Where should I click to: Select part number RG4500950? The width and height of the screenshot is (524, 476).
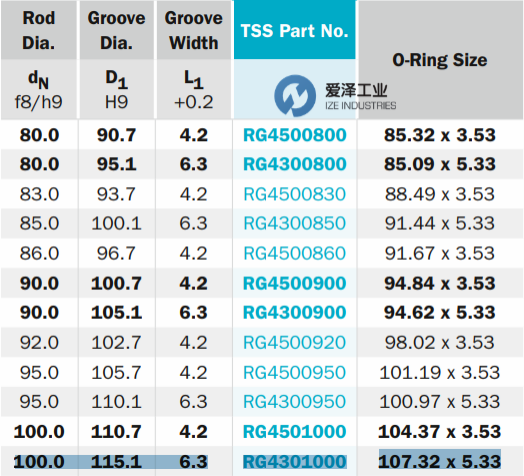pos(295,372)
